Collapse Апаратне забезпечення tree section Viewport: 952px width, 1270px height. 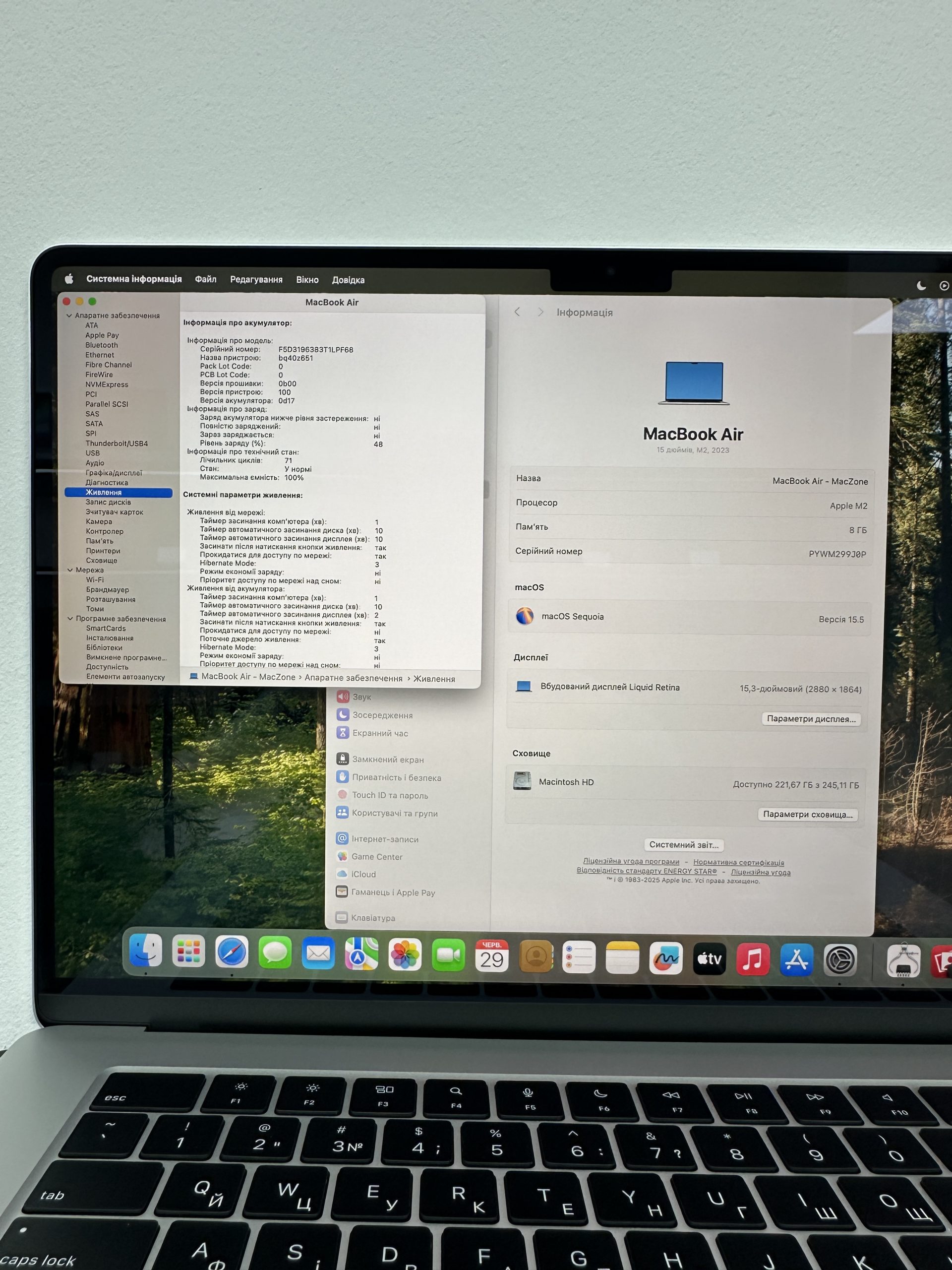tap(69, 315)
